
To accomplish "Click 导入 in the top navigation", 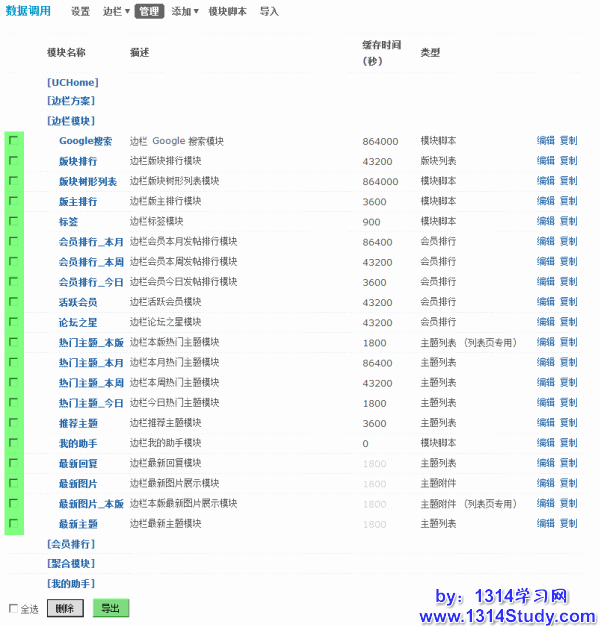I will tap(269, 12).
